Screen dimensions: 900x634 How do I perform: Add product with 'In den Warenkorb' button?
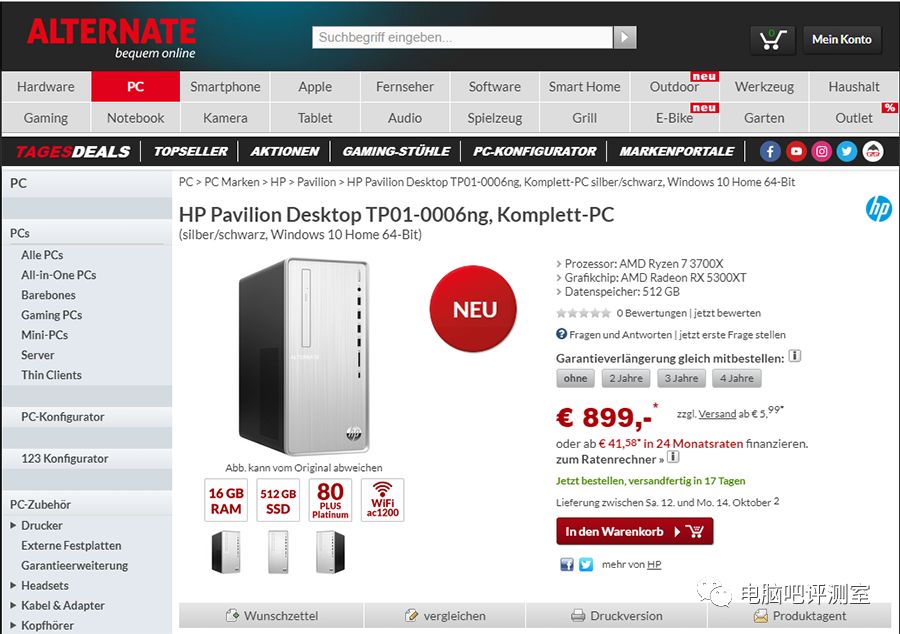point(634,531)
